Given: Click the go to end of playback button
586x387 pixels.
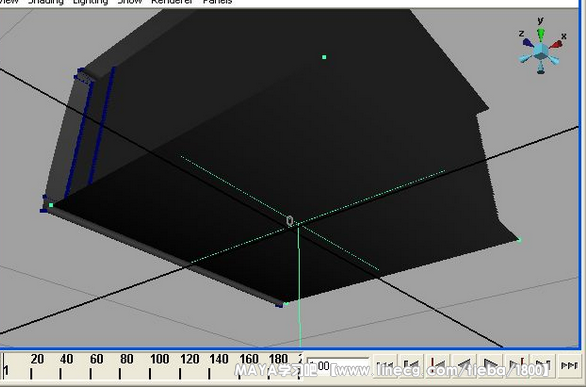Looking at the screenshot, I should (569, 365).
